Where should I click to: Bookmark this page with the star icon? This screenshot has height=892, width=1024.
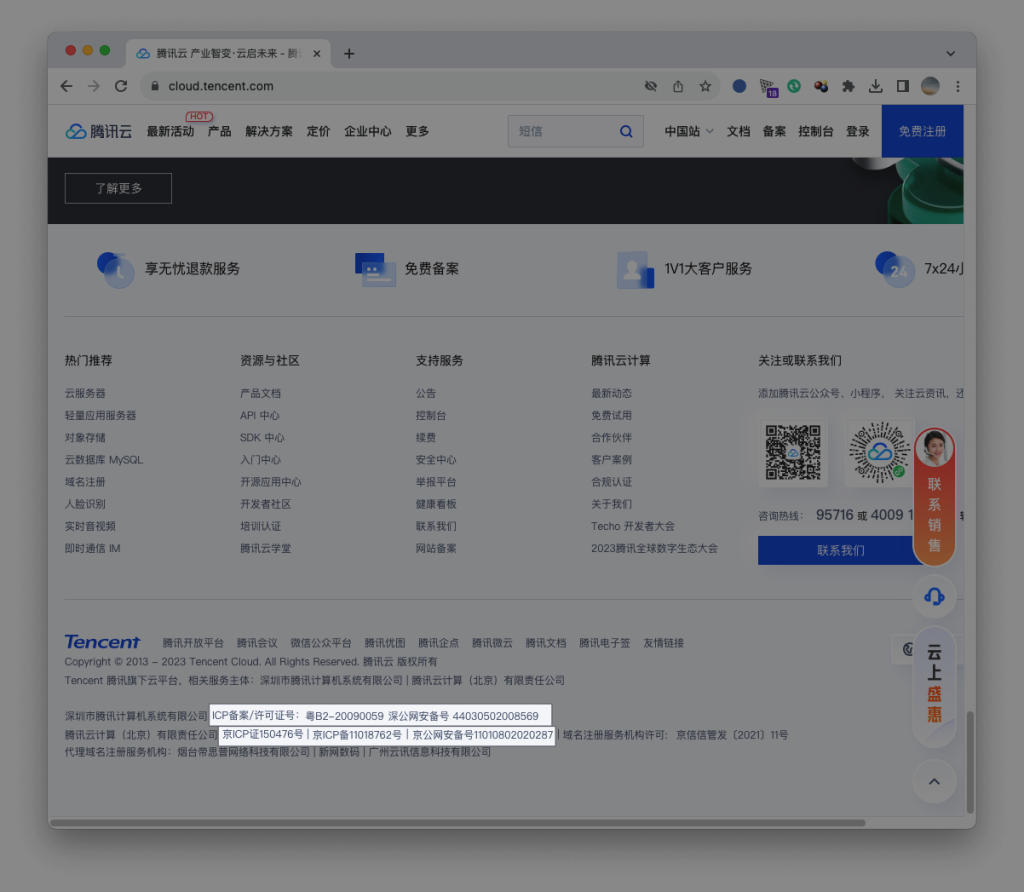[x=705, y=86]
